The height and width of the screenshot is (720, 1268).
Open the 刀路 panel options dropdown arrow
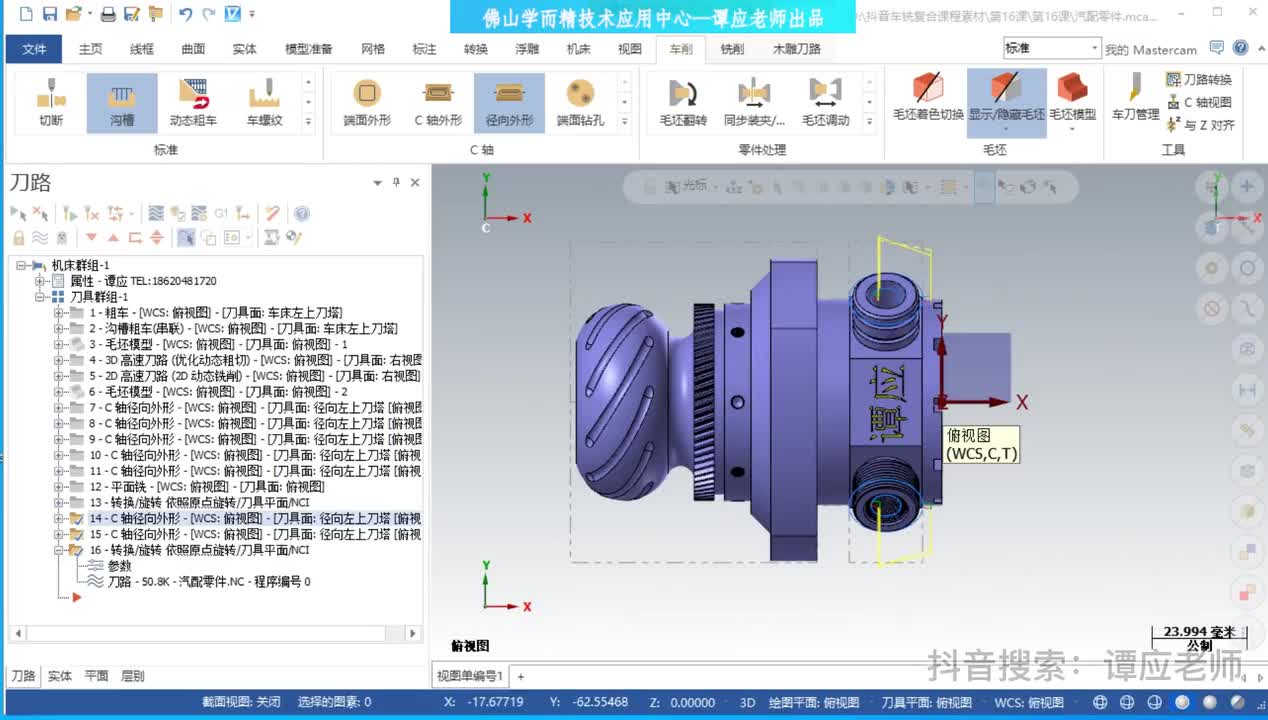pos(377,183)
